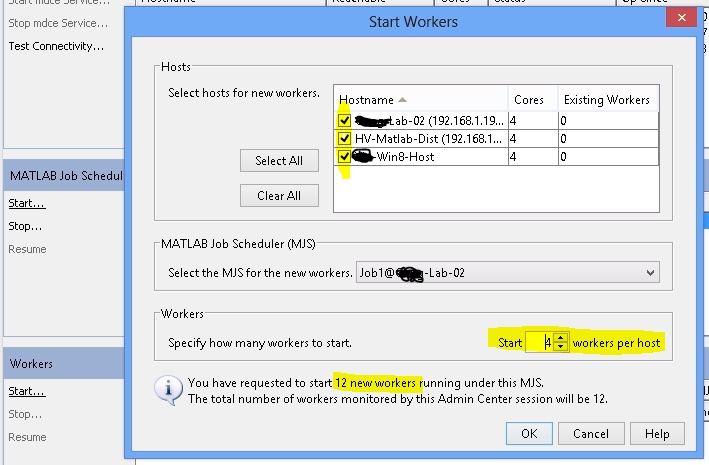Image resolution: width=709 pixels, height=465 pixels.
Task: Select the Win8-Host hostname row text
Action: [x=405, y=157]
